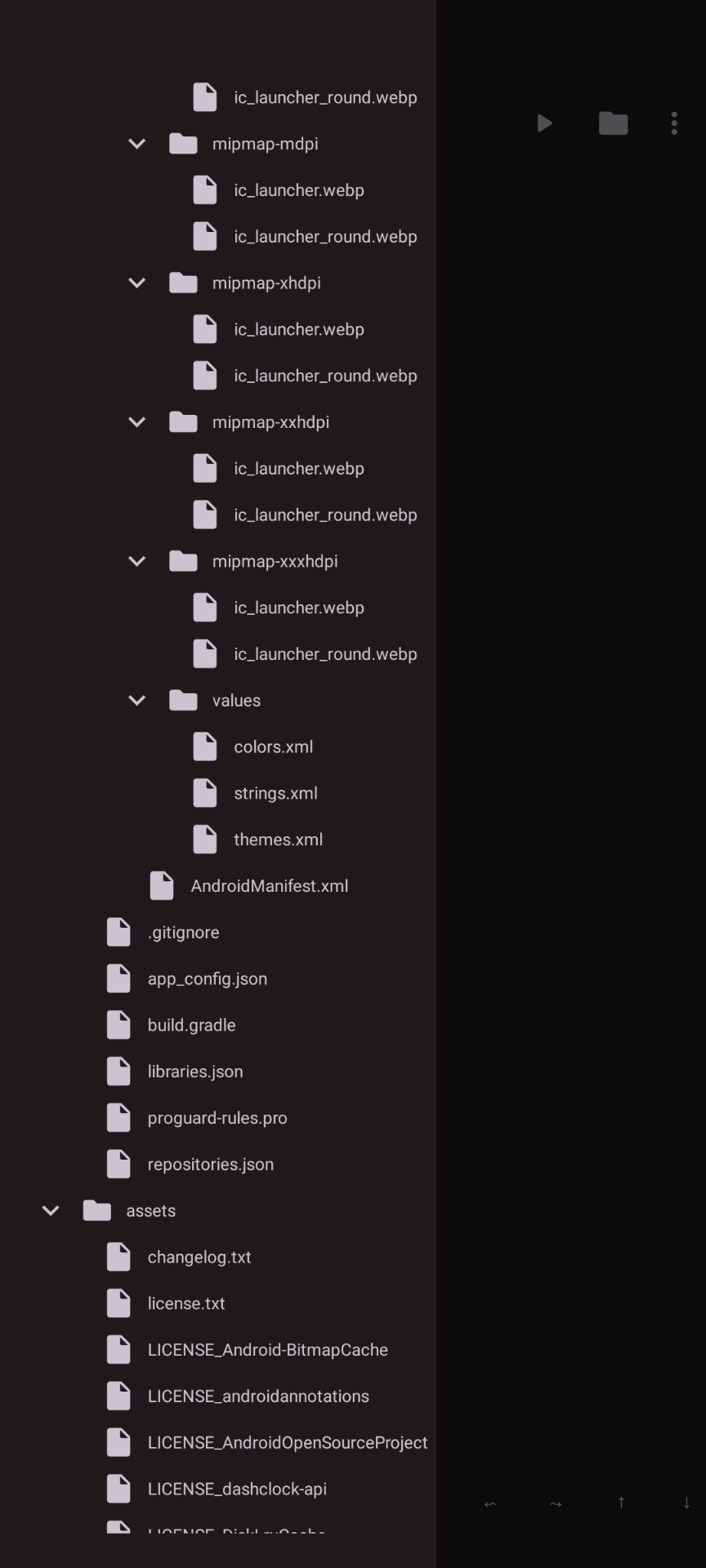This screenshot has width=706, height=1568.
Task: Open LICENSE_dashclock-api file
Action: pyautogui.click(x=237, y=1489)
